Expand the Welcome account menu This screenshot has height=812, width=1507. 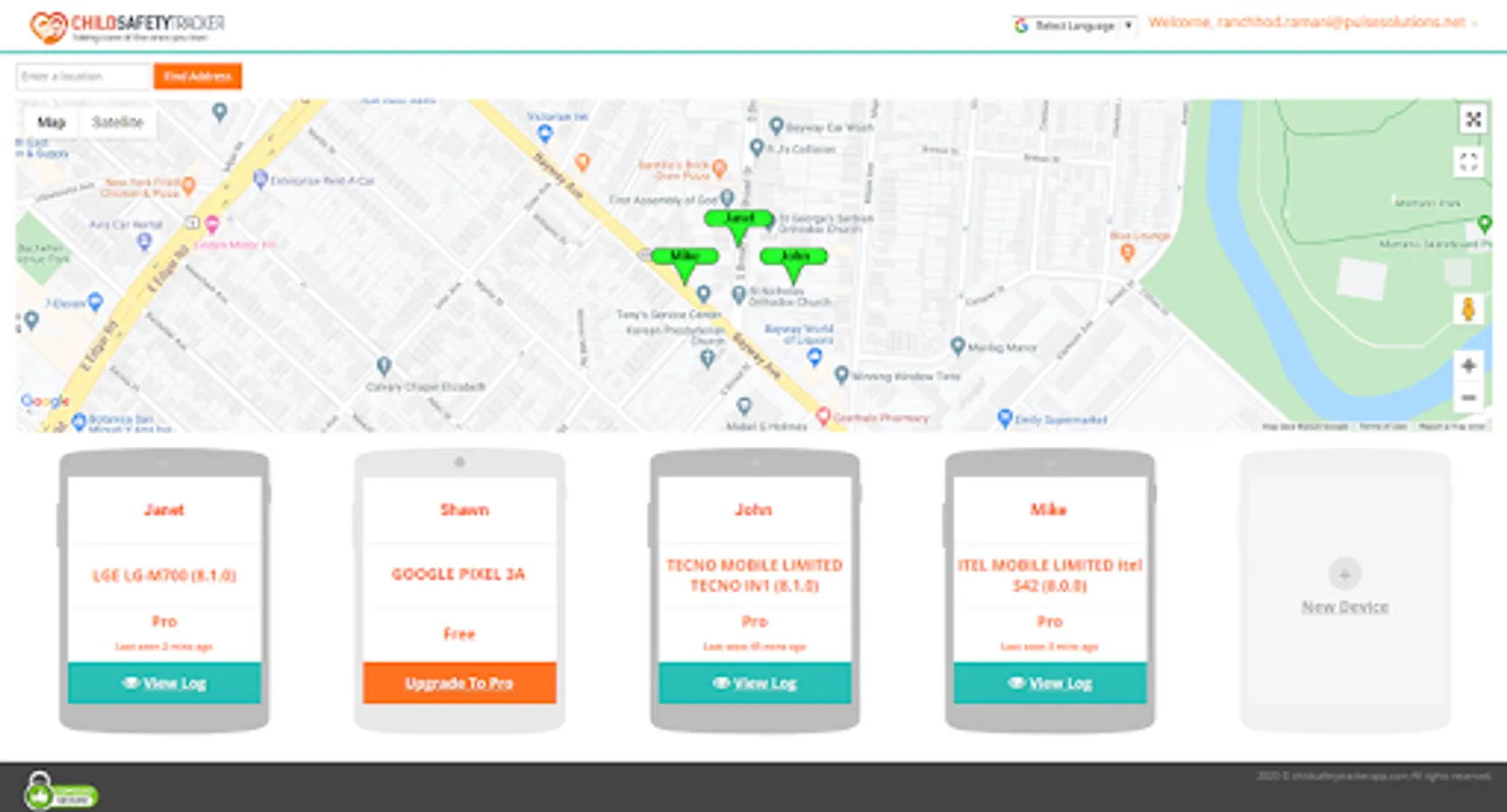point(1312,23)
